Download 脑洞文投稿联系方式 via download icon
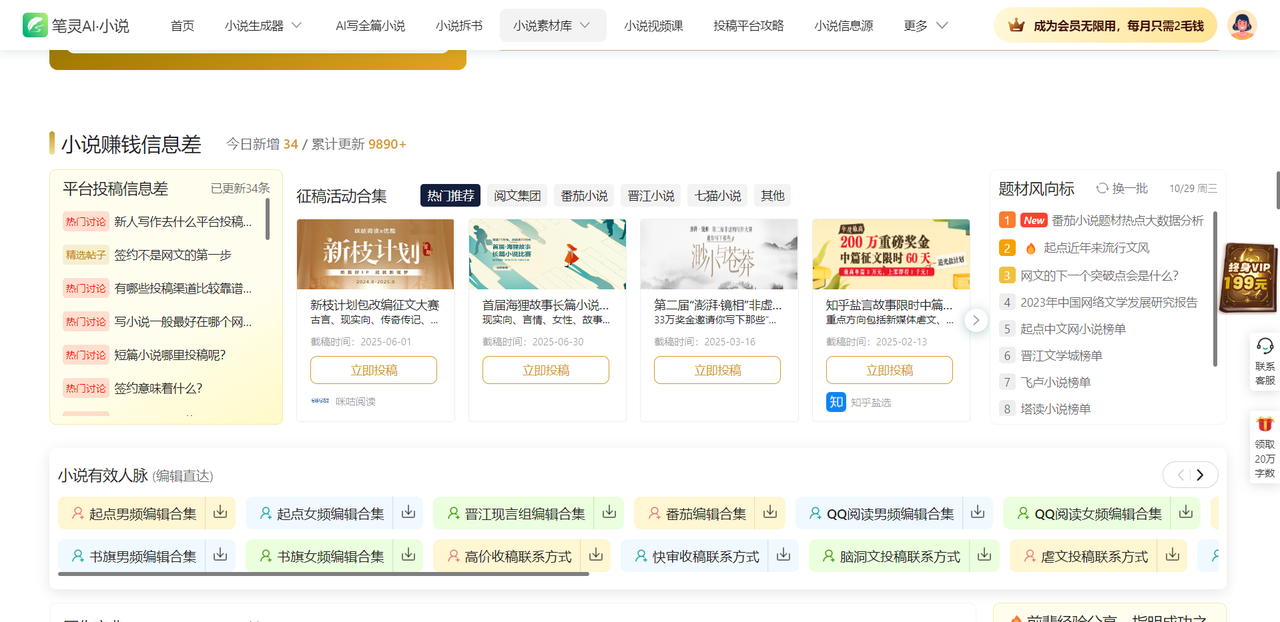Viewport: 1280px width, 622px height. click(x=984, y=555)
